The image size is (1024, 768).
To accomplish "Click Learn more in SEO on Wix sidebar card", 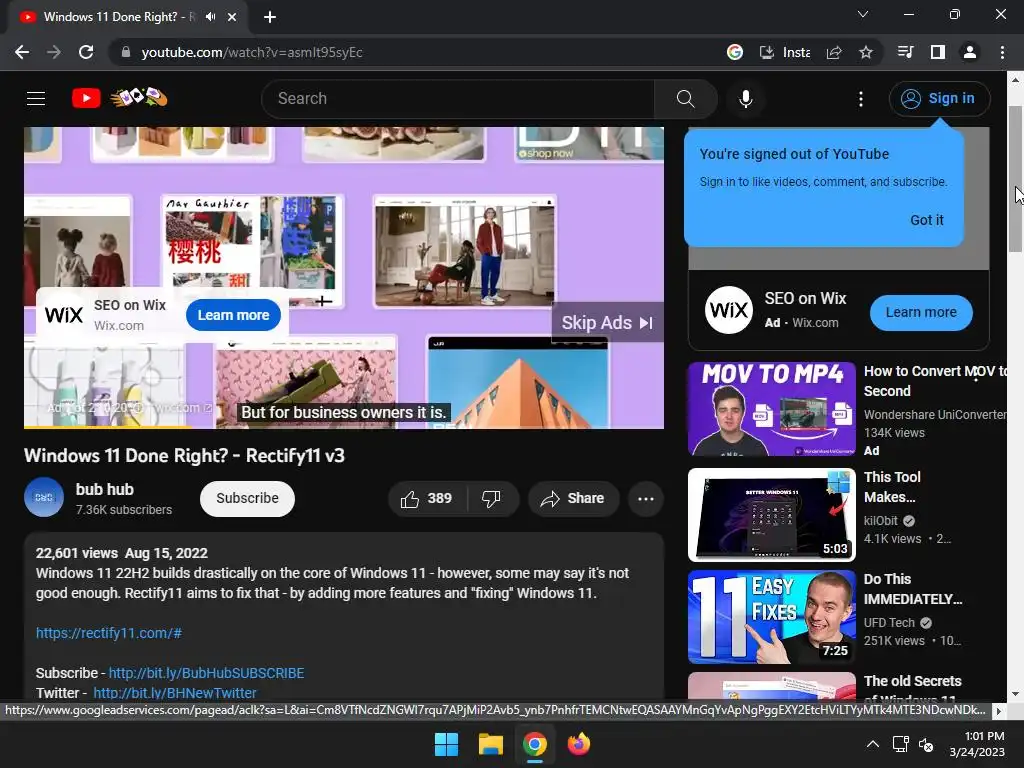I will [x=921, y=313].
